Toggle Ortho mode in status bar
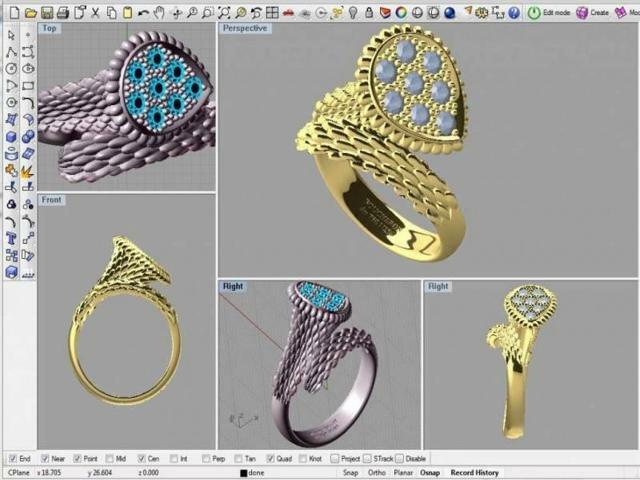Image resolution: width=640 pixels, height=480 pixels. (377, 473)
